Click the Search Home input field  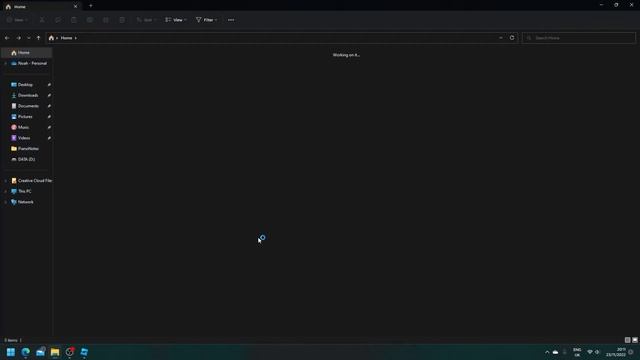pos(579,38)
